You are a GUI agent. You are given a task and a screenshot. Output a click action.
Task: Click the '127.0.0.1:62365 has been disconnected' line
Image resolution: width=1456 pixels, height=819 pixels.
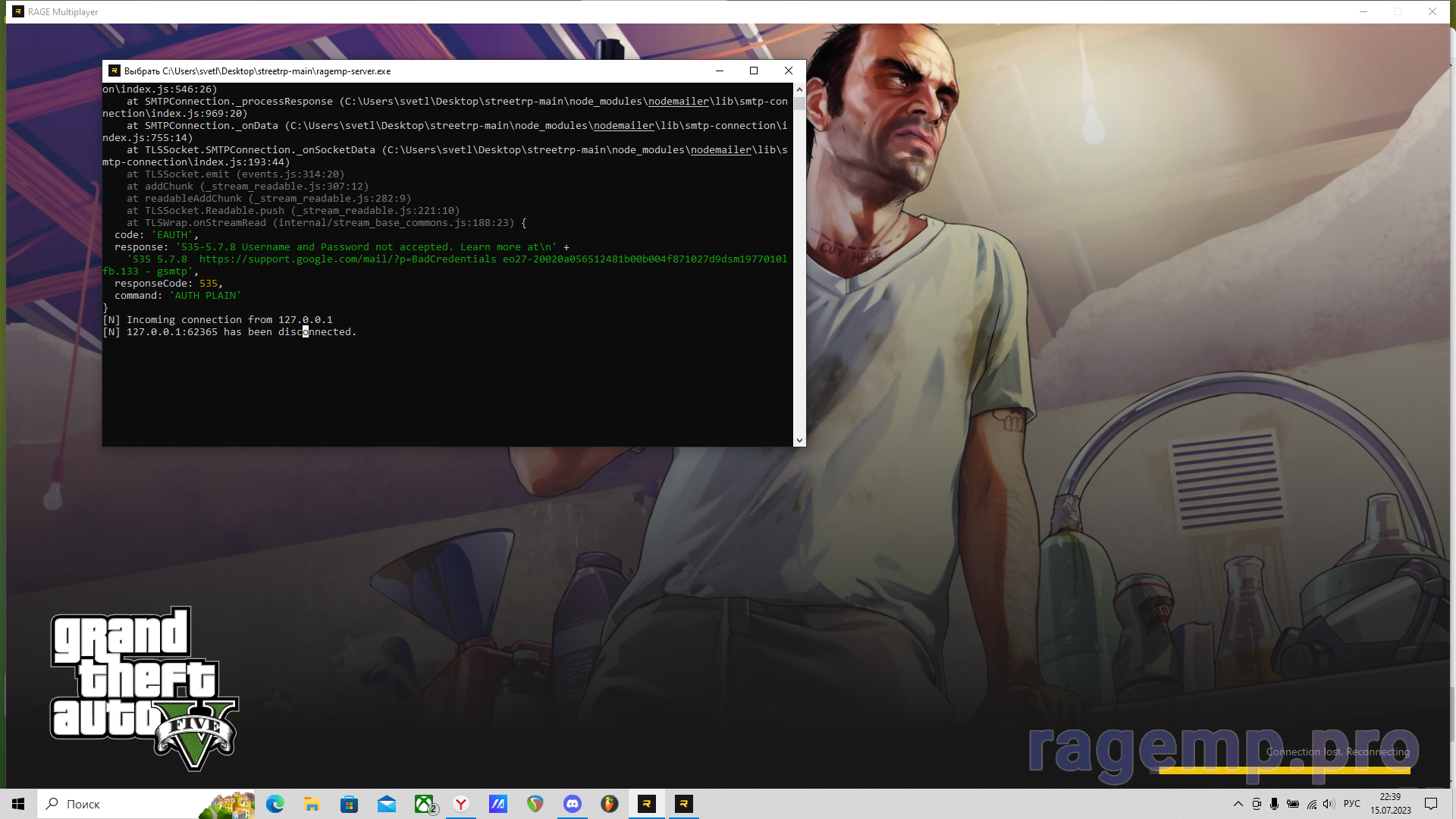[x=230, y=332]
